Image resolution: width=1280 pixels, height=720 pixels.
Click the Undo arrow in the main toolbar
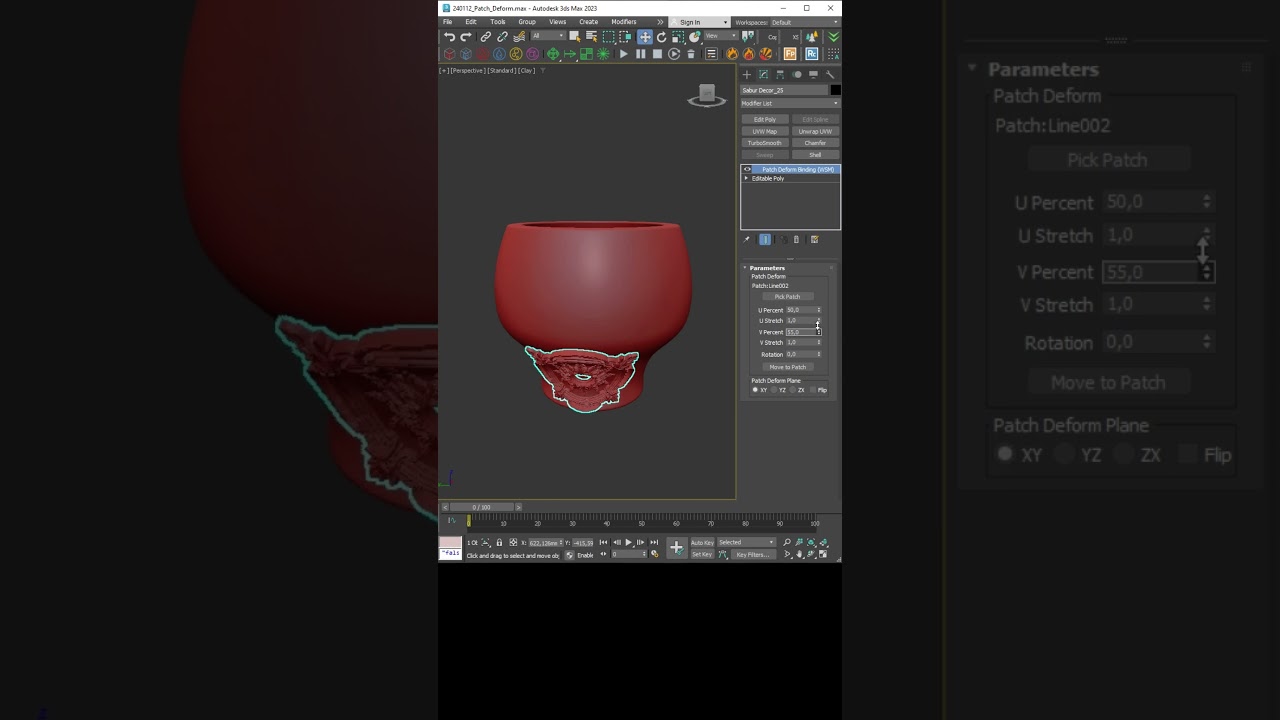[x=449, y=37]
